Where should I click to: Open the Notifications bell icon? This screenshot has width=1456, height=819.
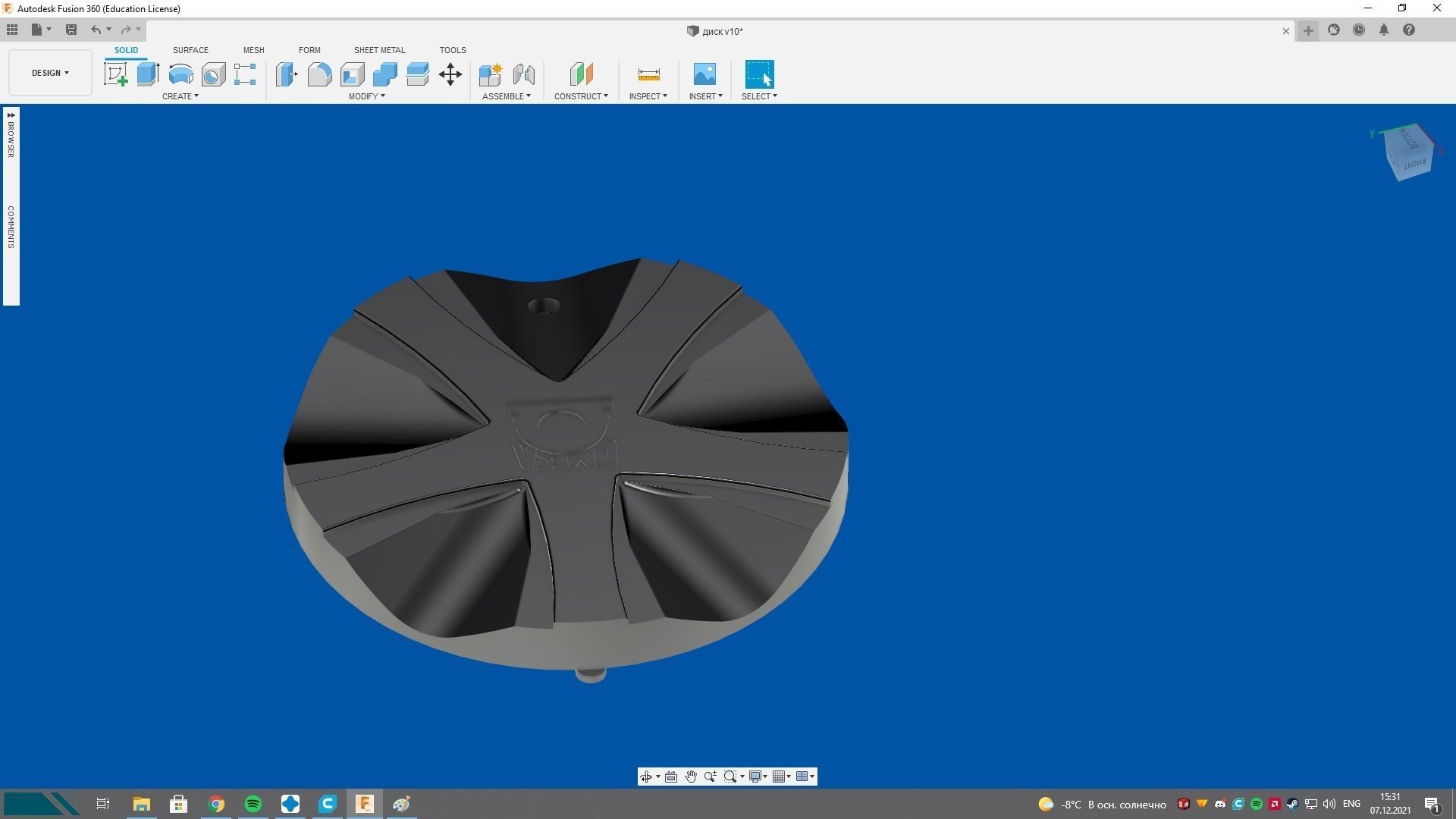(1384, 30)
